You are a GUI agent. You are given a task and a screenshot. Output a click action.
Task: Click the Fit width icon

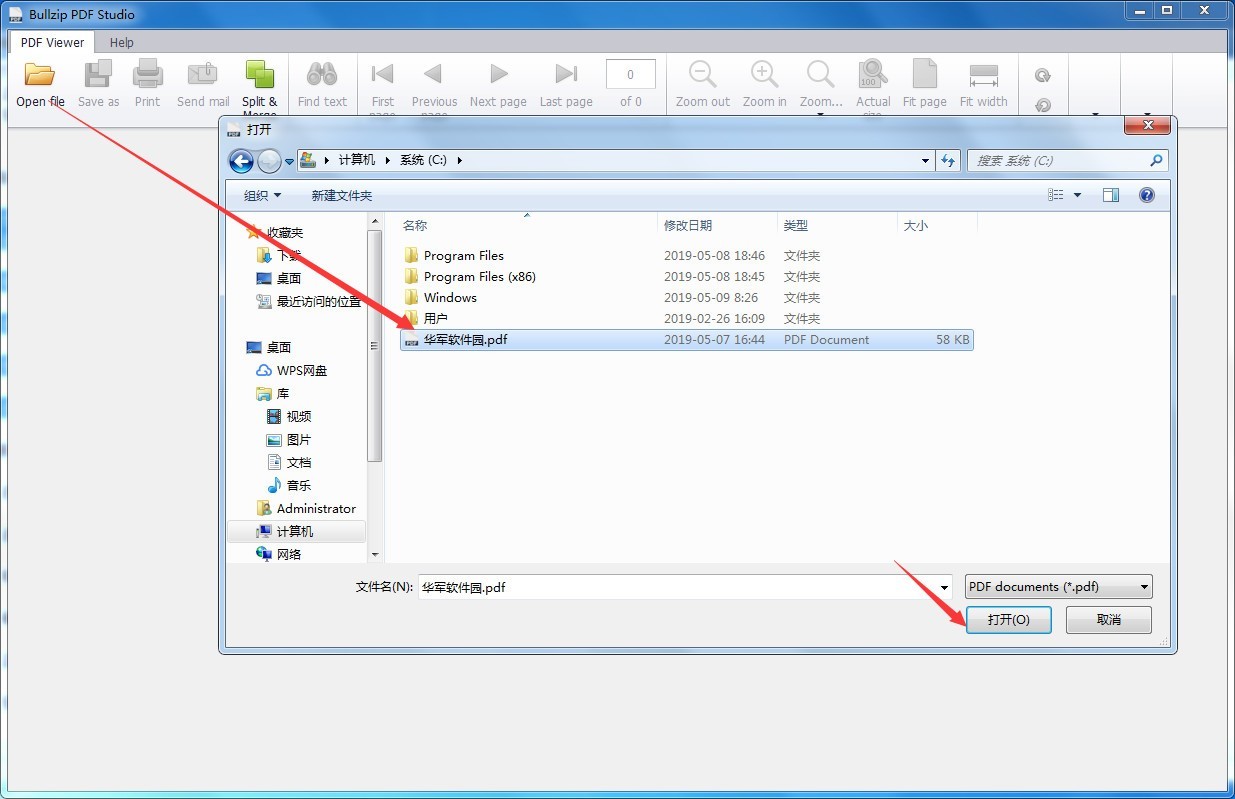(984, 75)
